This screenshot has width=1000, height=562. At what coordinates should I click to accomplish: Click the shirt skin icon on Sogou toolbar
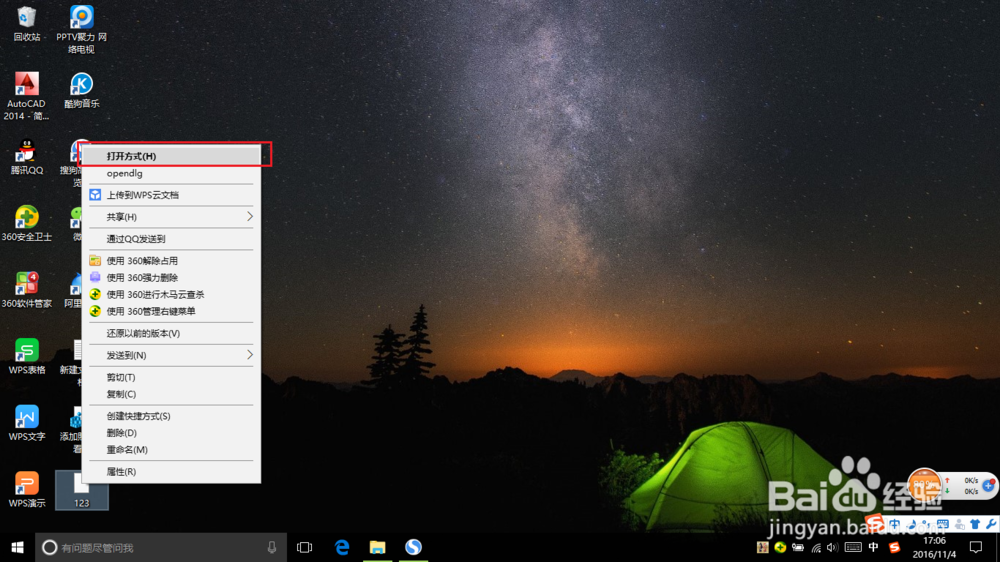974,524
